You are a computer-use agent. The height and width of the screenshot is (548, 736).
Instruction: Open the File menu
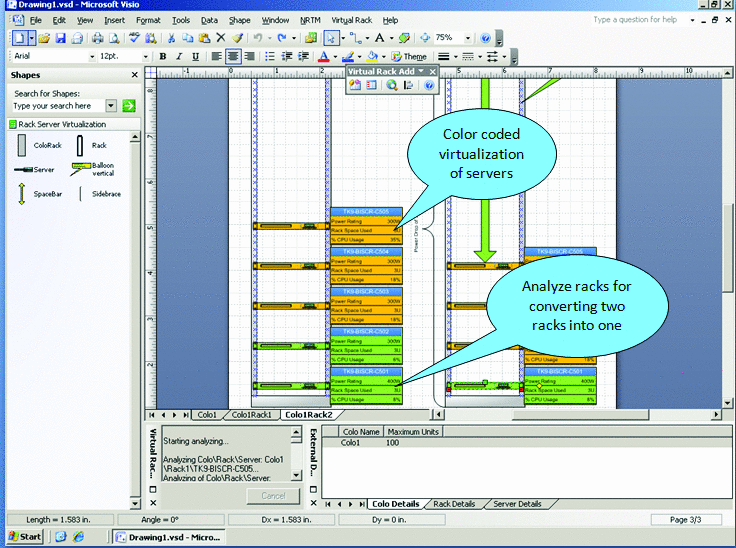click(x=36, y=20)
